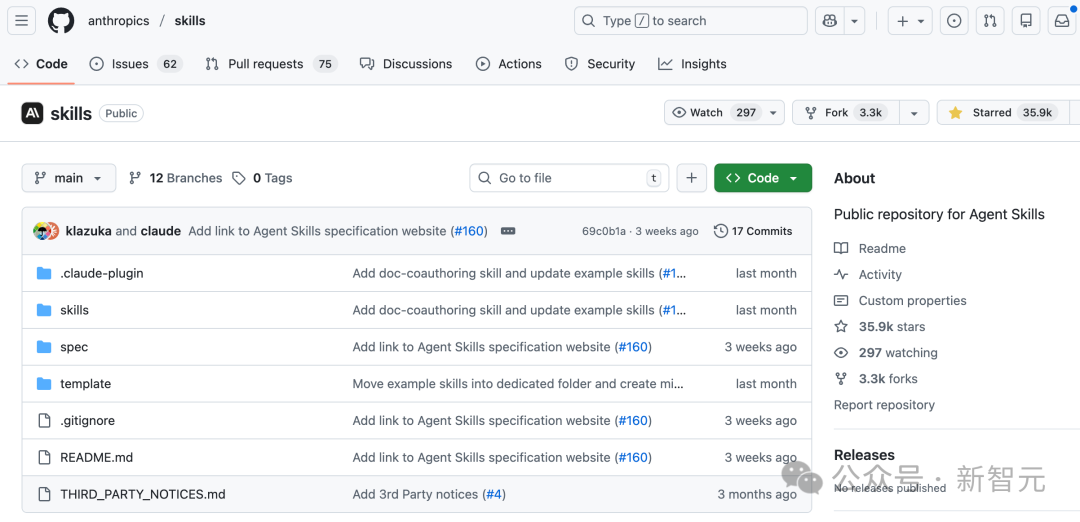Viewport: 1080px width, 522px height.
Task: Open the claude co-author link
Action: click(160, 231)
